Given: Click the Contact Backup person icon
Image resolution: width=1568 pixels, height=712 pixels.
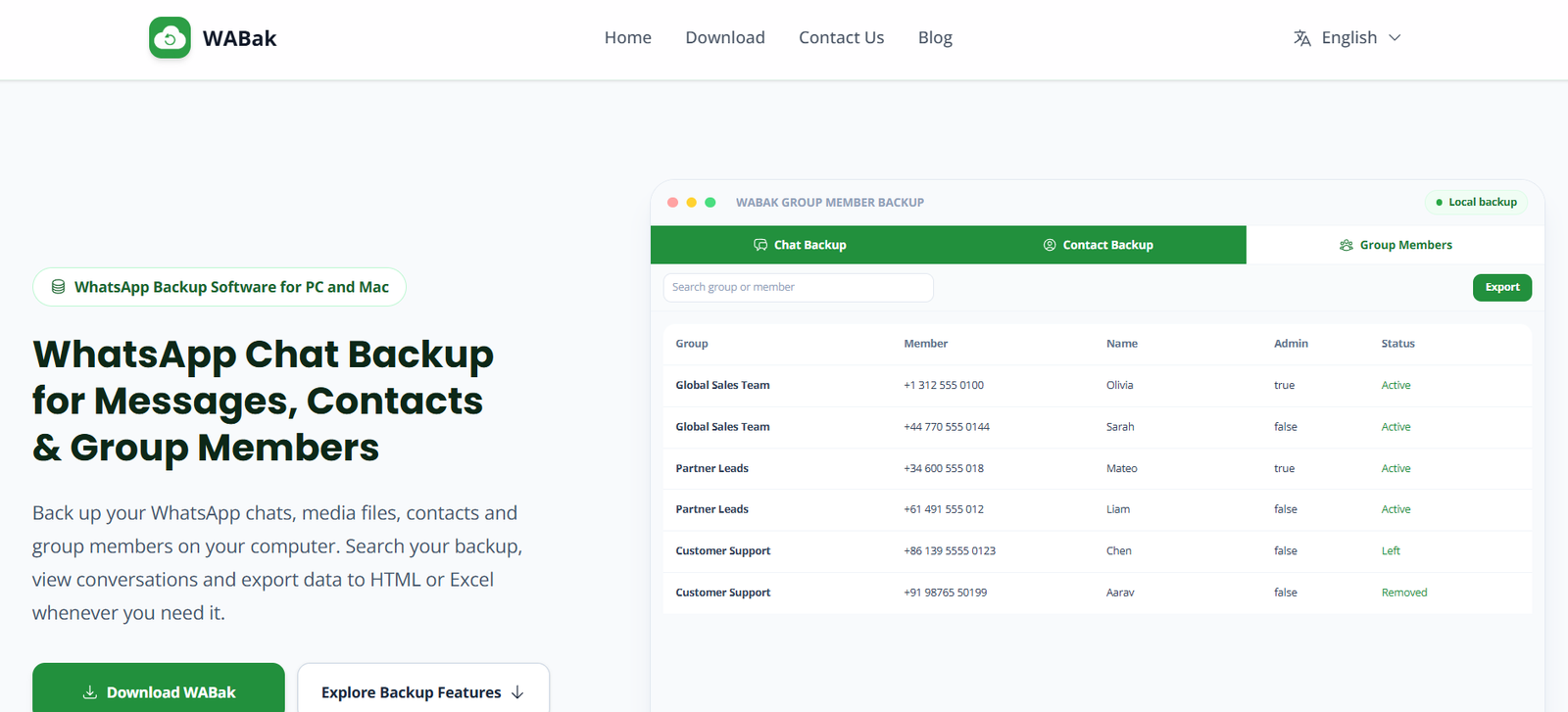Looking at the screenshot, I should click(1050, 245).
